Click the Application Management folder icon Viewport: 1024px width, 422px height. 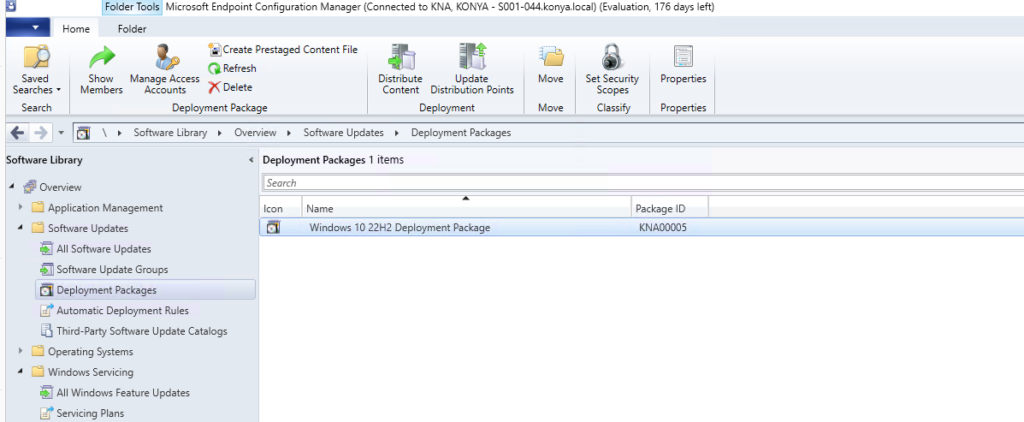[x=38, y=208]
